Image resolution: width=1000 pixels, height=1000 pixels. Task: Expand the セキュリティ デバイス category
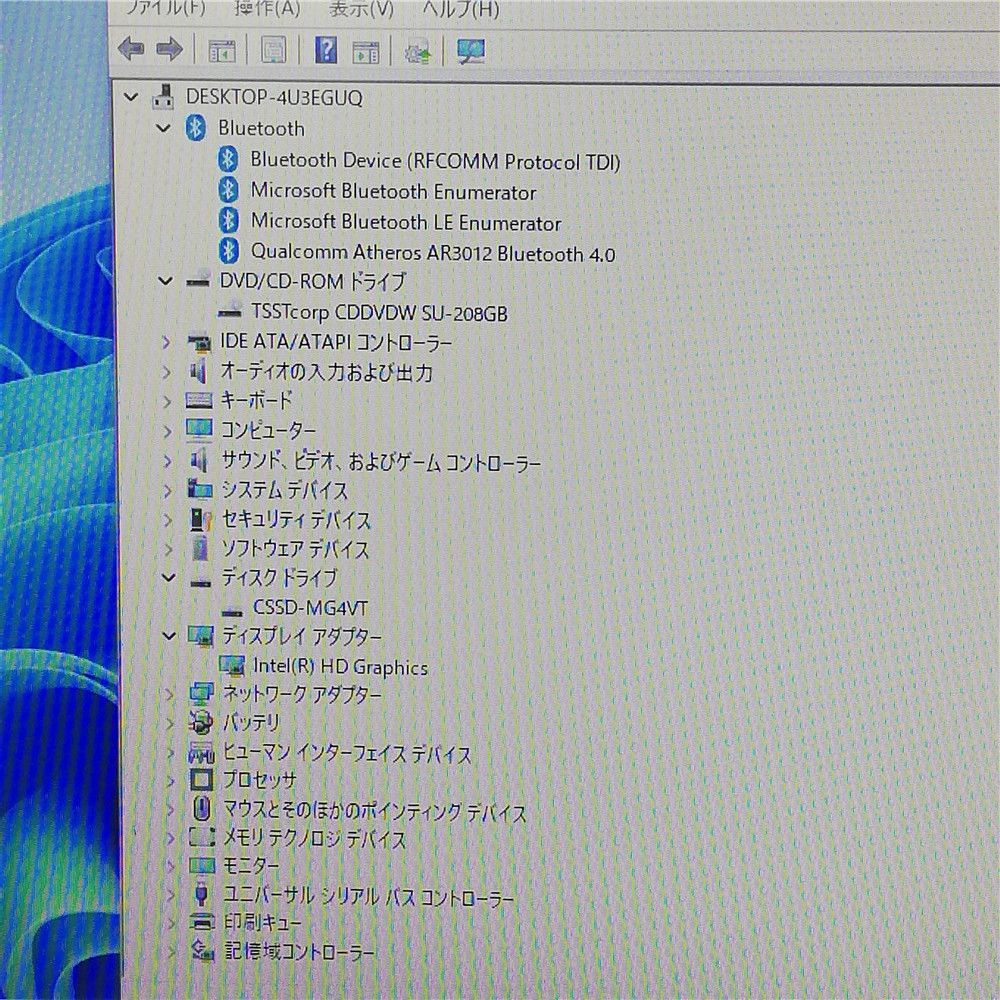click(x=168, y=520)
